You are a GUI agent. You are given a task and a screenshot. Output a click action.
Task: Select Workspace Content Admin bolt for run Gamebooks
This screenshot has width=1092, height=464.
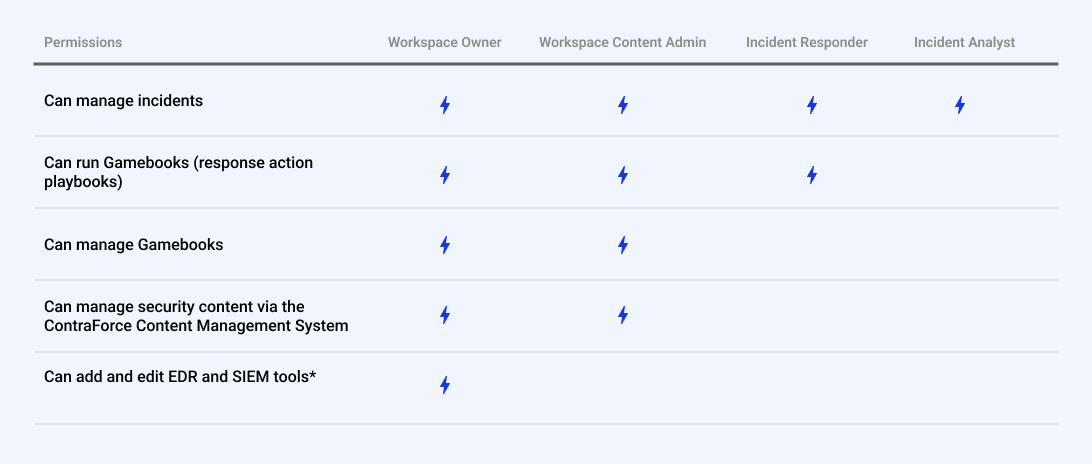point(622,175)
